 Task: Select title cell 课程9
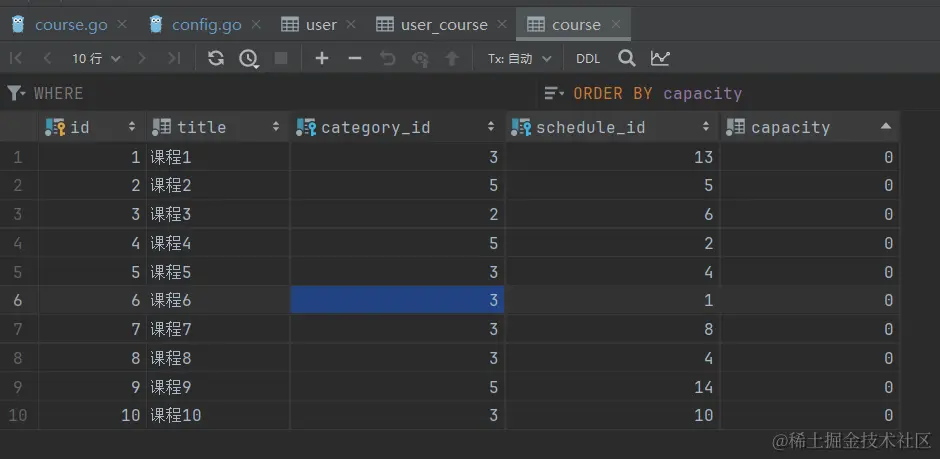tap(218, 386)
